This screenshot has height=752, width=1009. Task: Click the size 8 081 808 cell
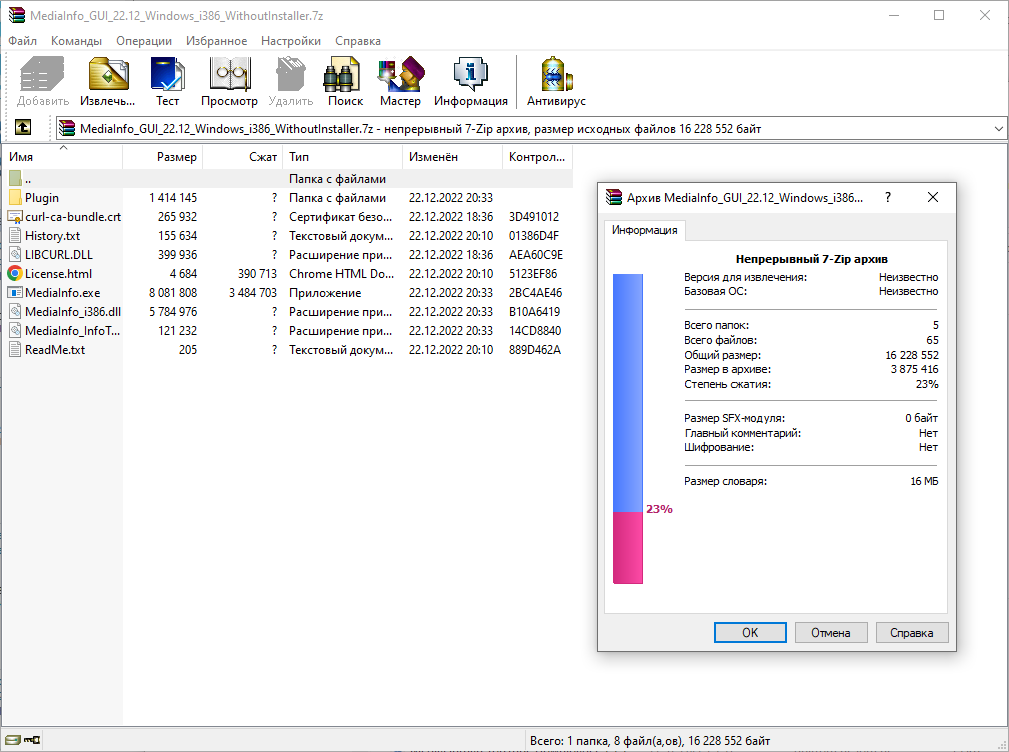pos(173,293)
